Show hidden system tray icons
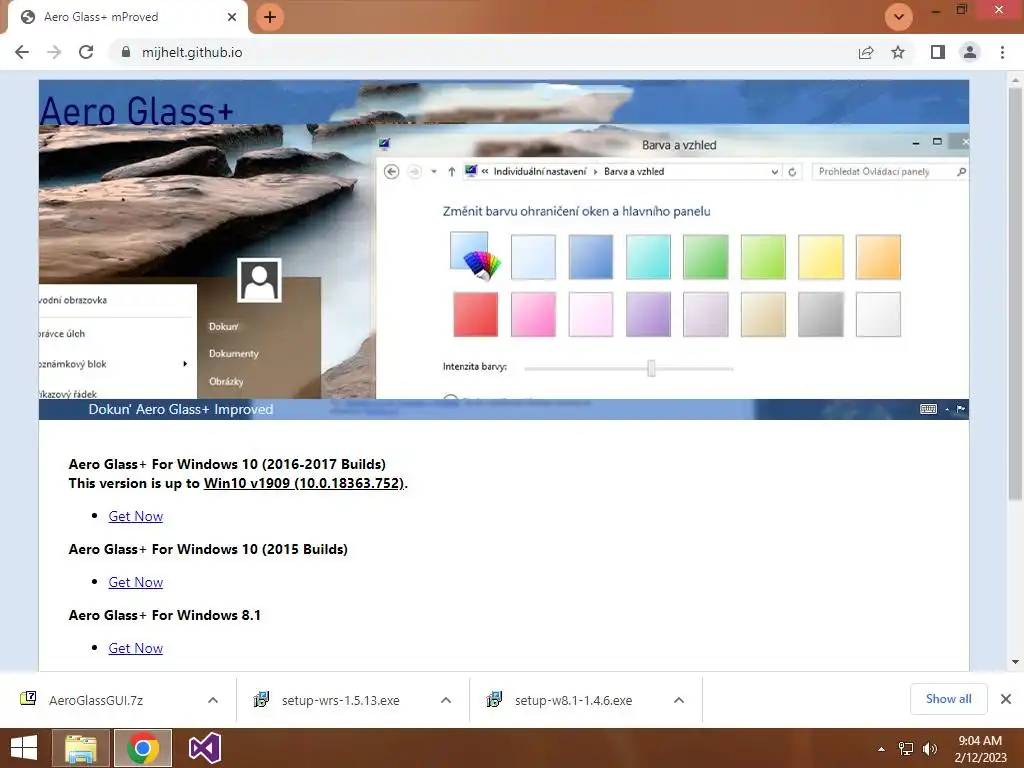 click(882, 749)
